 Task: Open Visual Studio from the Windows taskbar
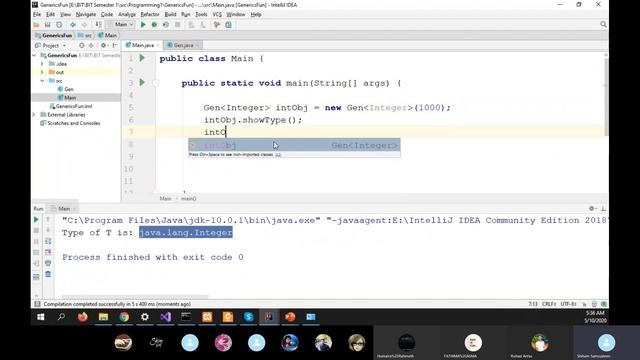166,317
